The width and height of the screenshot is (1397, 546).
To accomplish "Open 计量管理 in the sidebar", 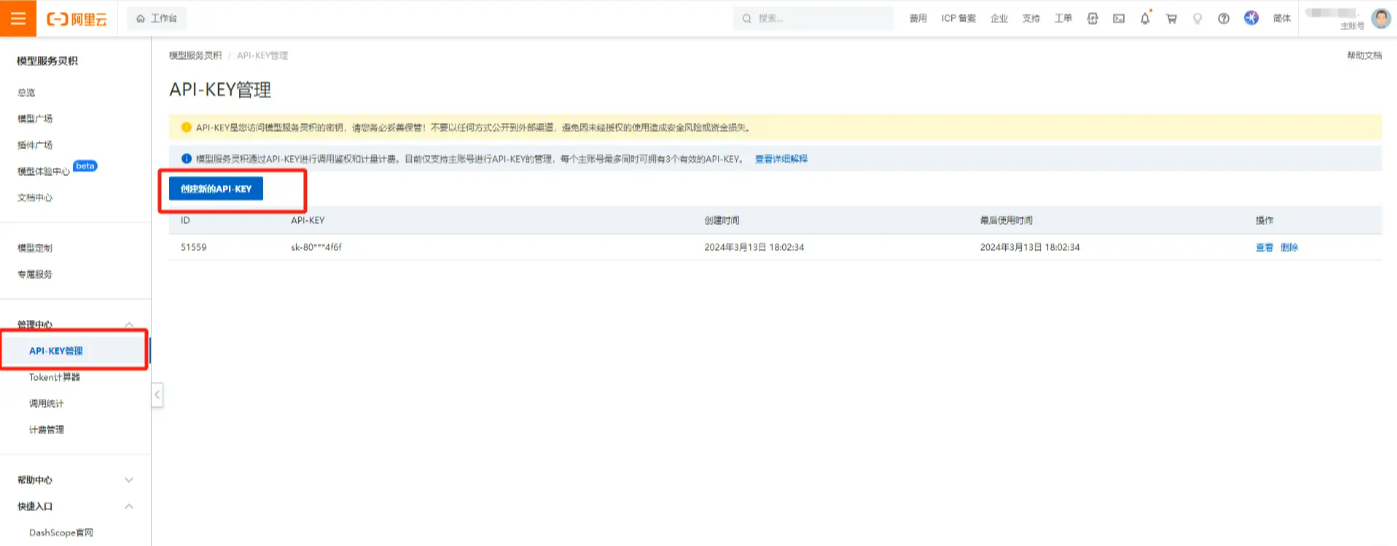I will (x=47, y=429).
